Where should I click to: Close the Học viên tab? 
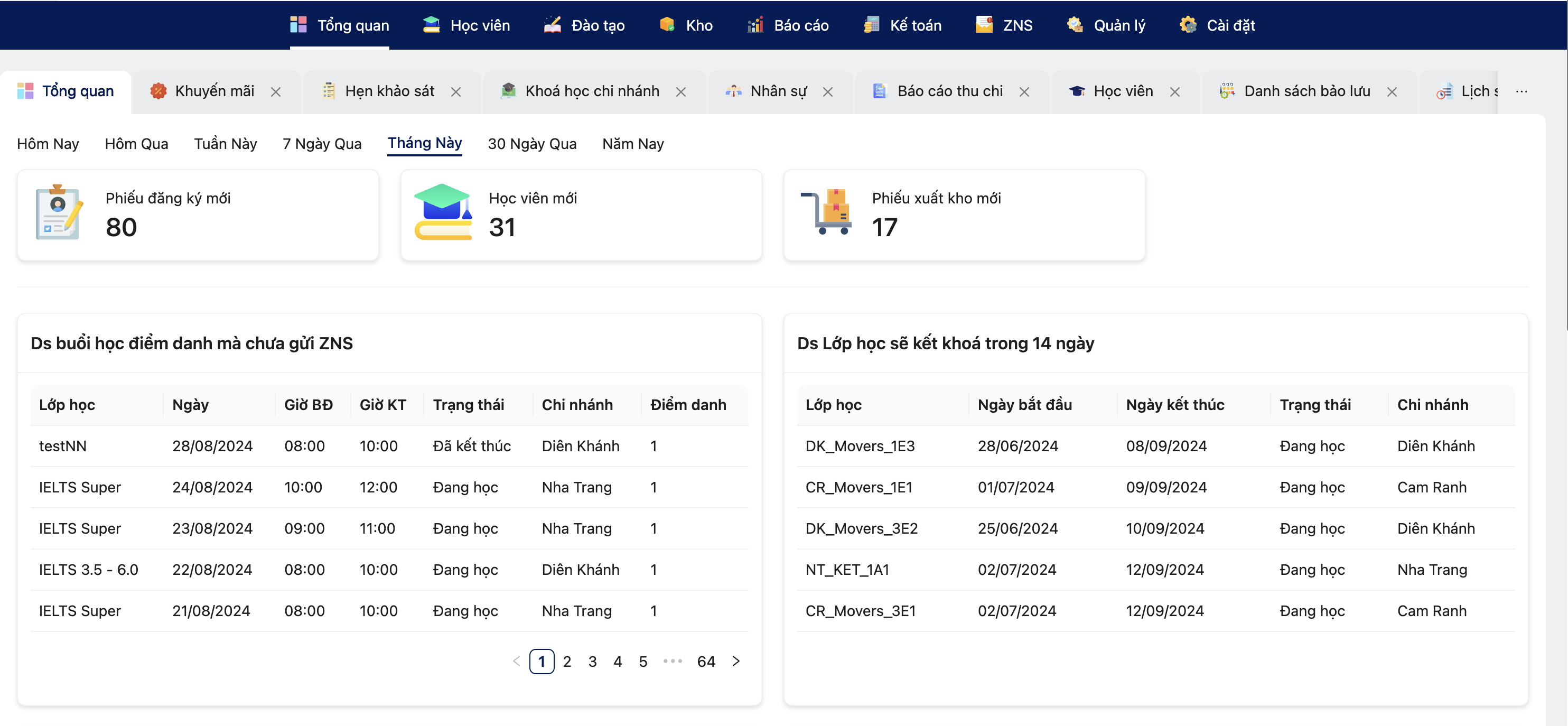pyautogui.click(x=1175, y=92)
